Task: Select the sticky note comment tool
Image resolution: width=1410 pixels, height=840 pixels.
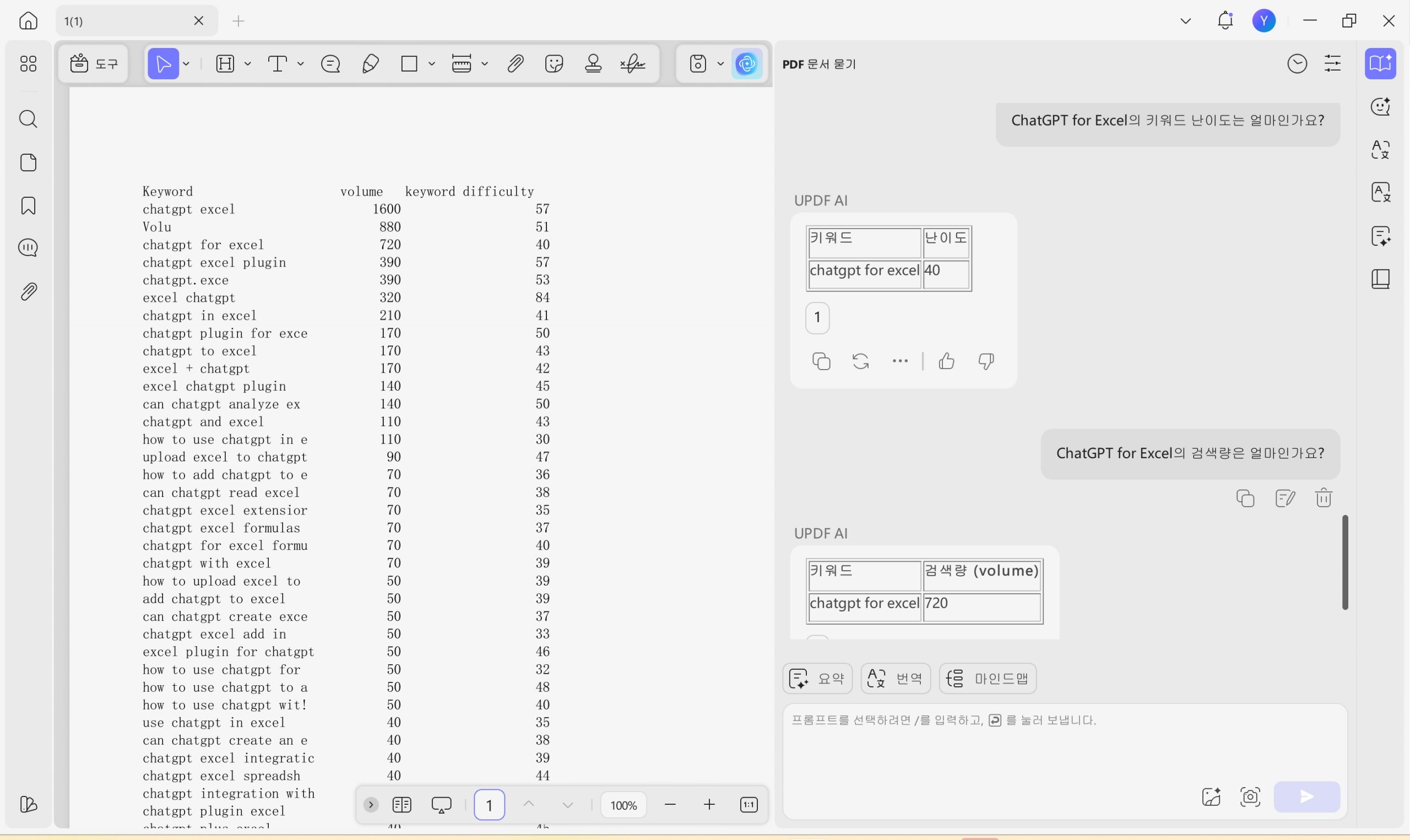Action: [x=330, y=63]
